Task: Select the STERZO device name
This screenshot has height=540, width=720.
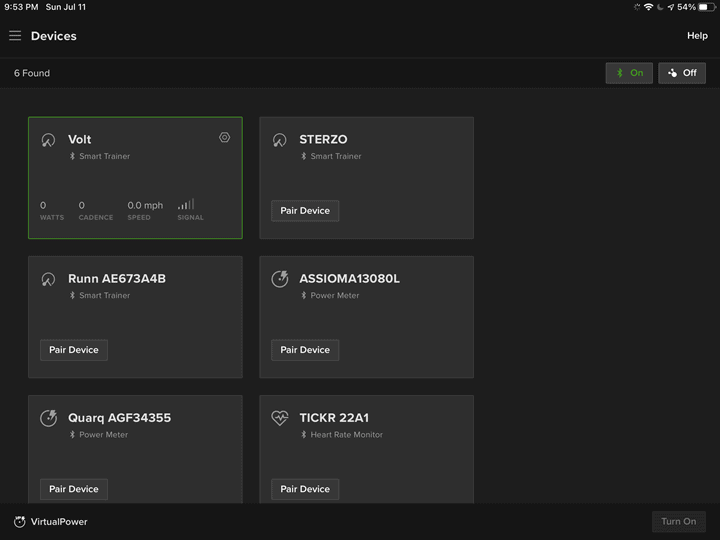Action: 323,139
